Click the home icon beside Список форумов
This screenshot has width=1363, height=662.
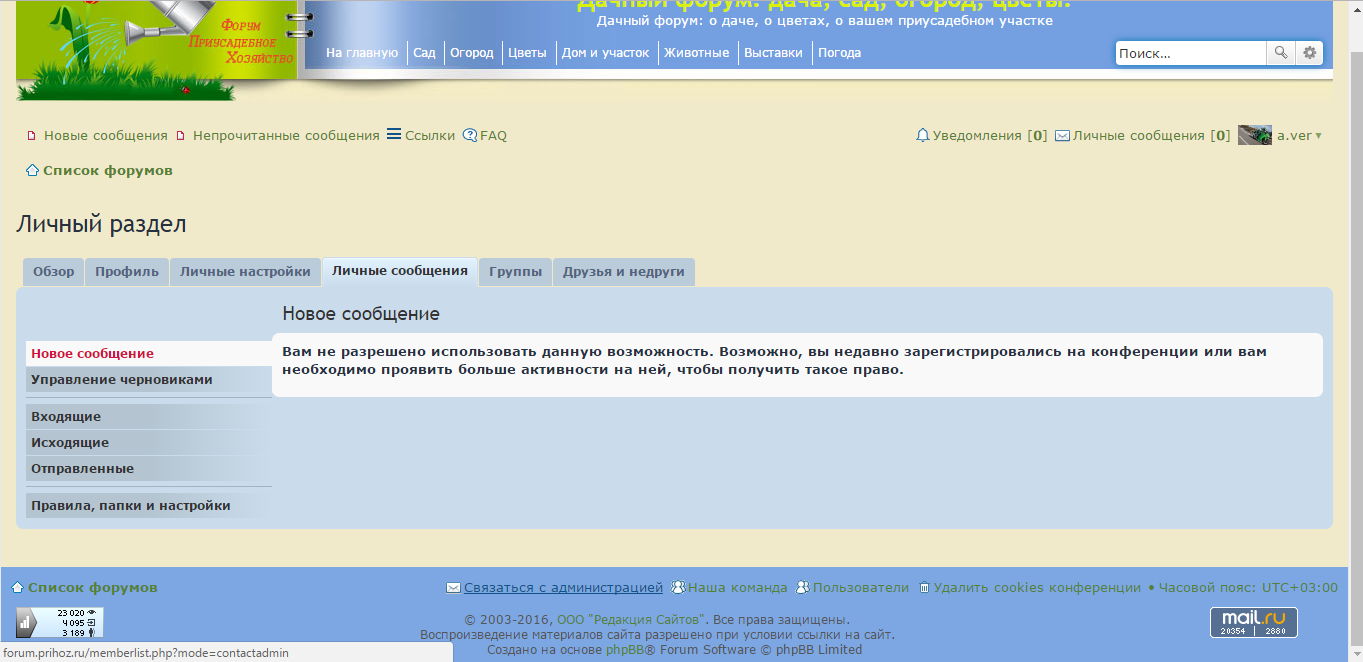tap(32, 171)
